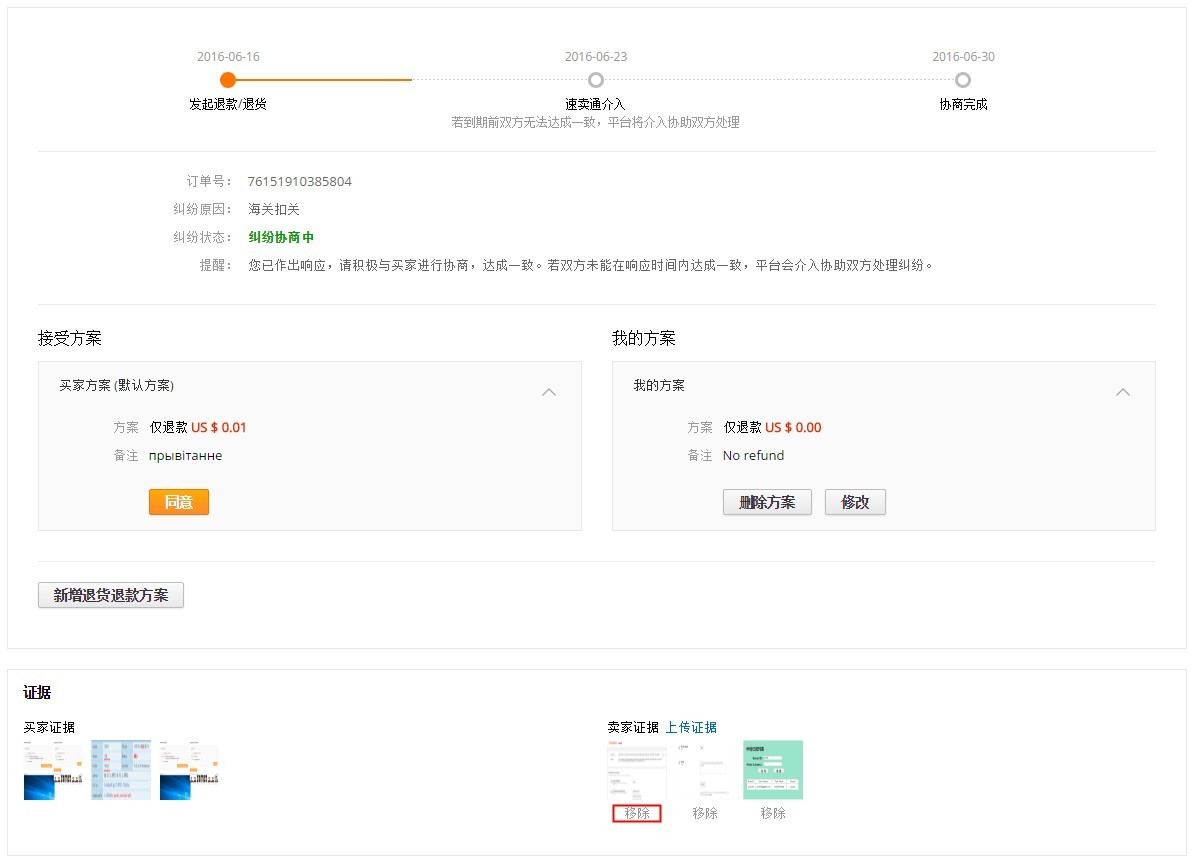Click 移除 under the green seller evidence
This screenshot has height=860, width=1192.
coord(774,813)
